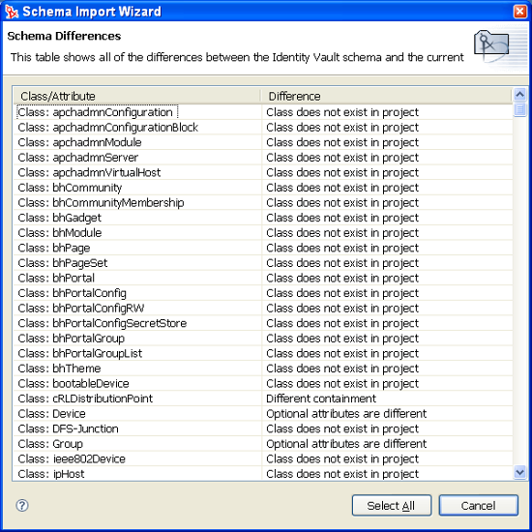Sort by Class/Attribute column header

pyautogui.click(x=137, y=96)
